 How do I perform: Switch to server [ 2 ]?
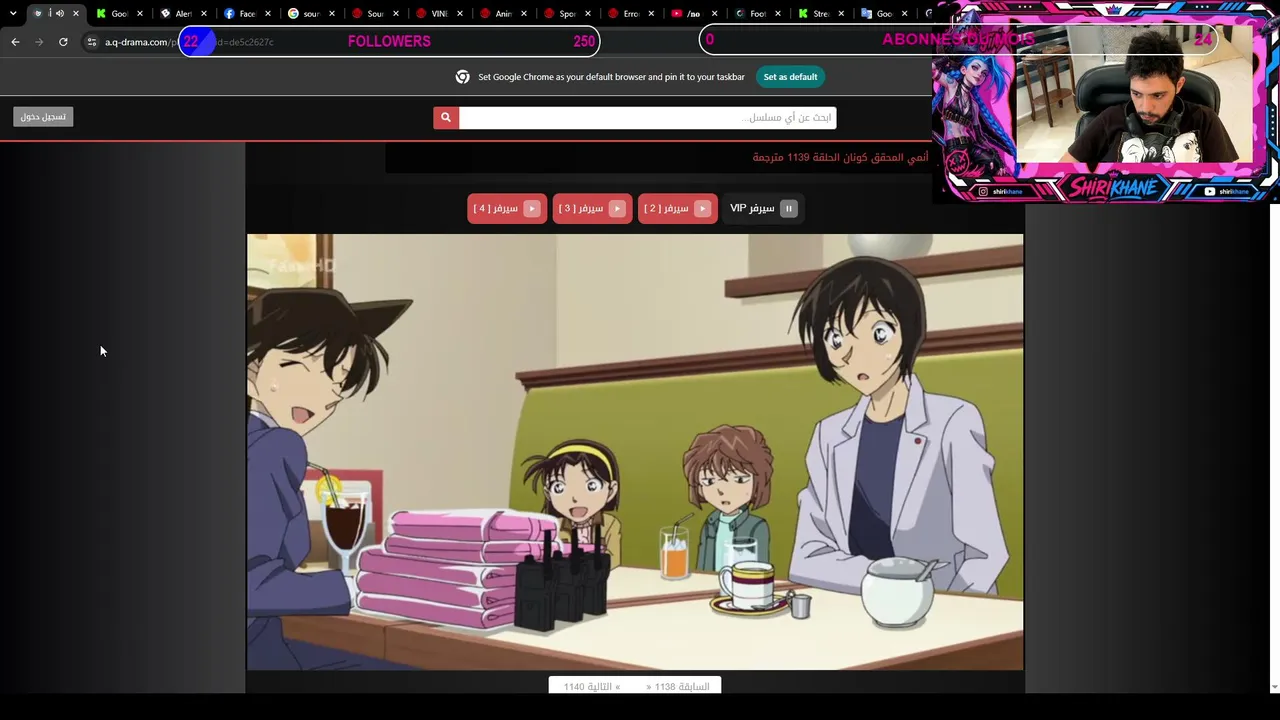(x=677, y=208)
